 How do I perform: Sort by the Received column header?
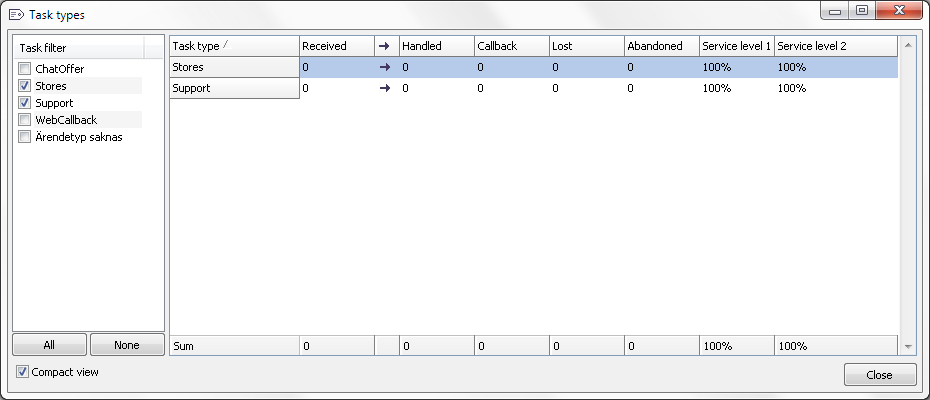coord(335,46)
